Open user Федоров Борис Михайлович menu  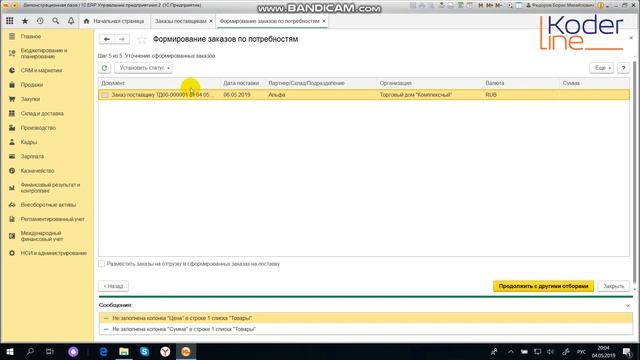560,5
